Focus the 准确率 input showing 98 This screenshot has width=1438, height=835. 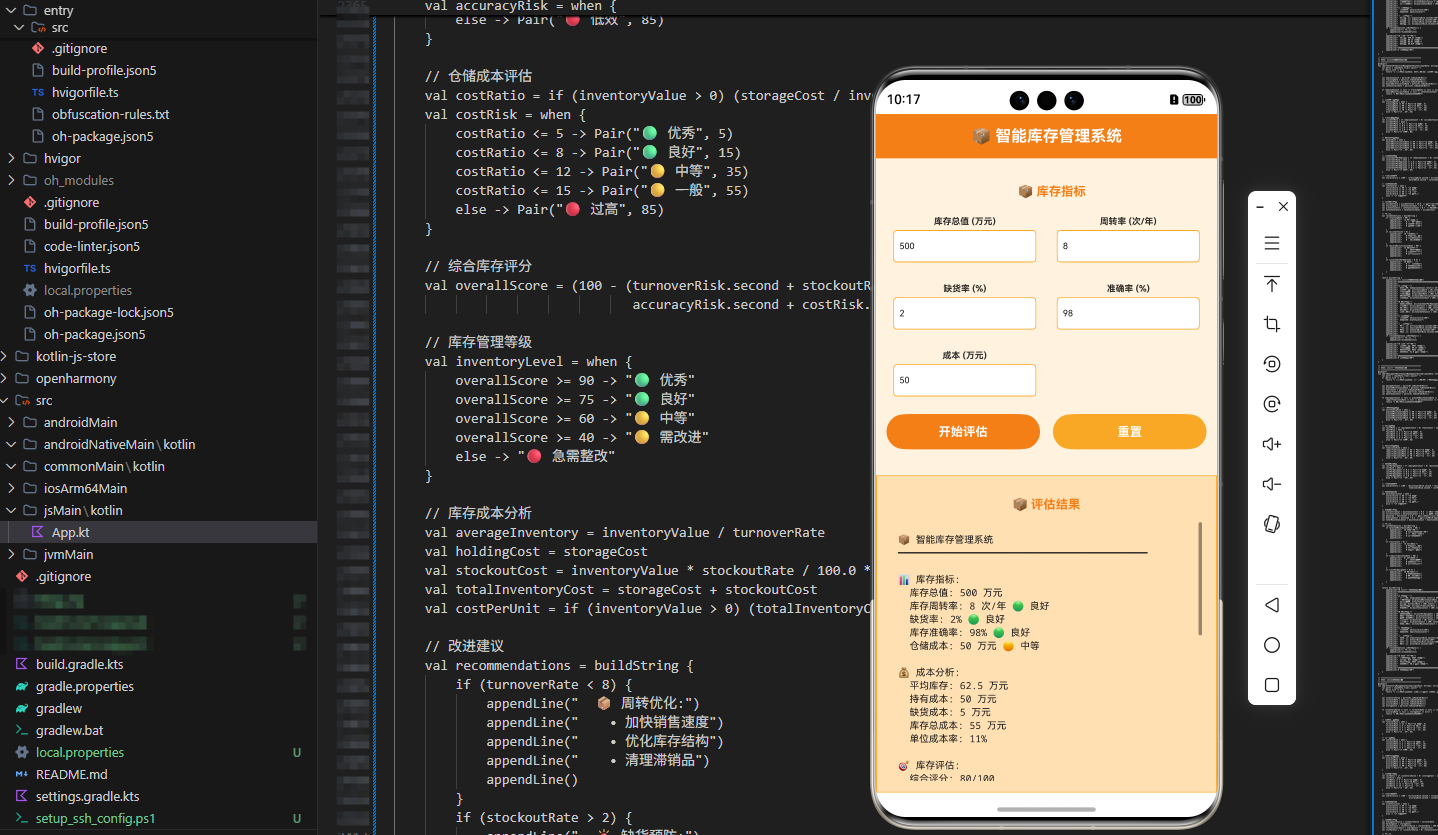[1128, 313]
